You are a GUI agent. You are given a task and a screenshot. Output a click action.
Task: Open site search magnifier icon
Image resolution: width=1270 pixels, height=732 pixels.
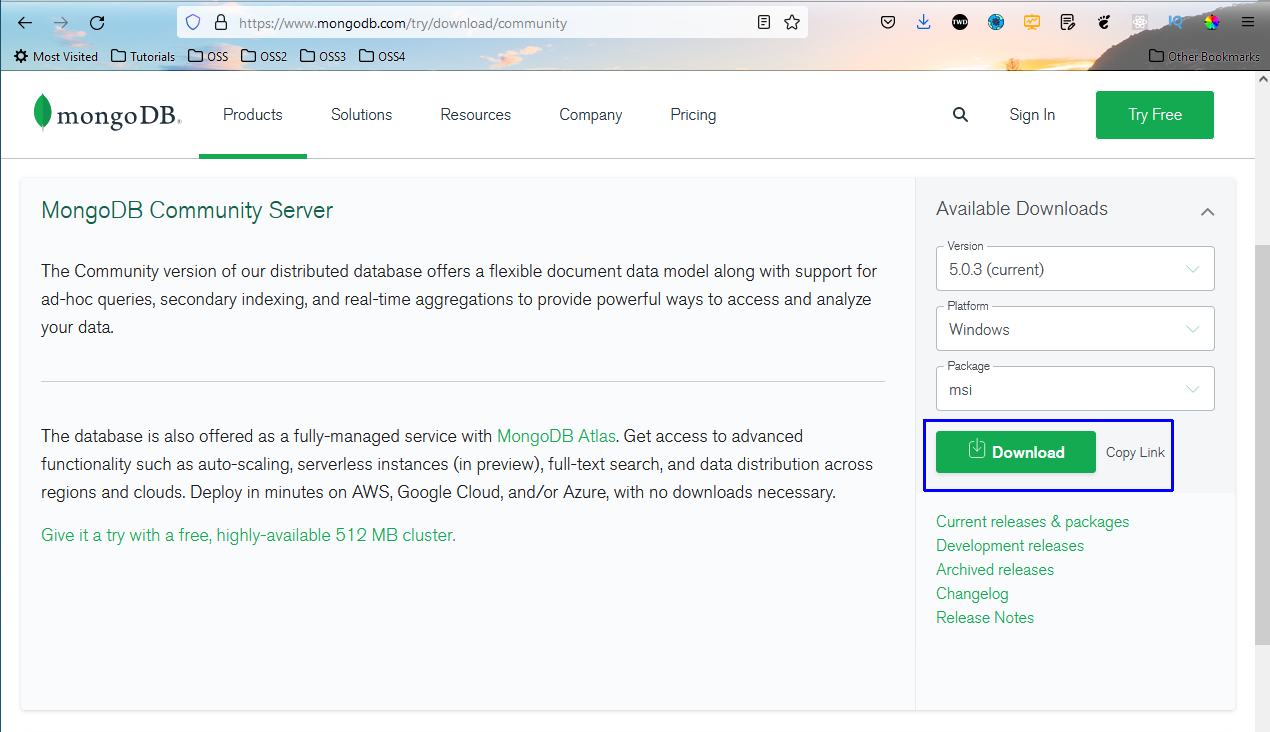coord(960,115)
